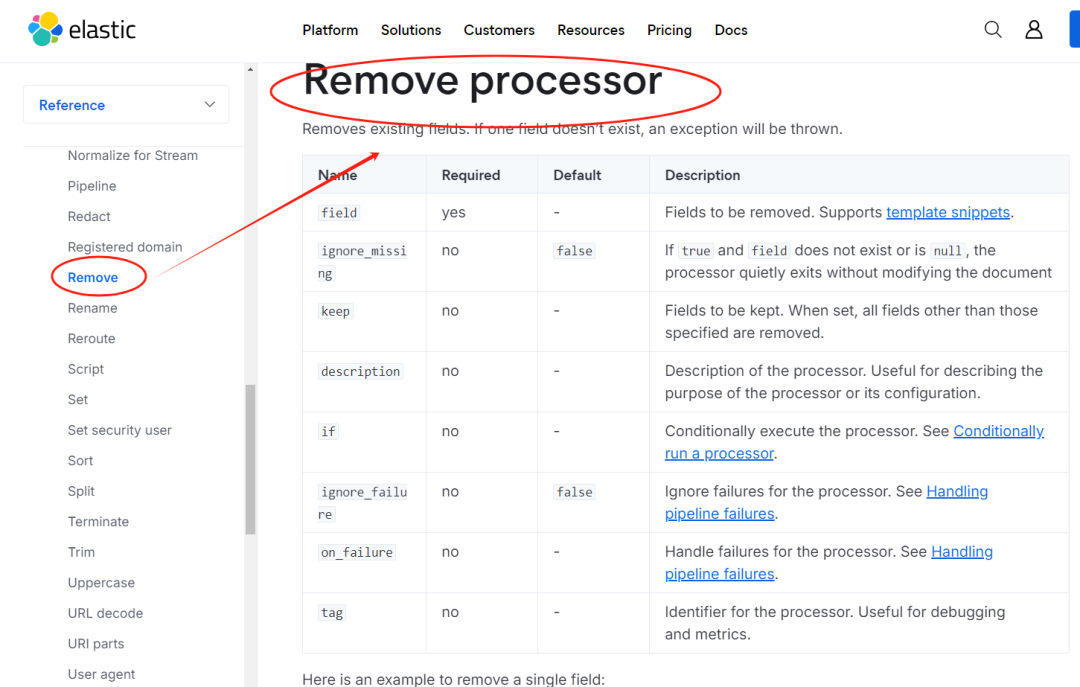Image resolution: width=1080 pixels, height=687 pixels.
Task: Open the Platform menu
Action: [330, 30]
